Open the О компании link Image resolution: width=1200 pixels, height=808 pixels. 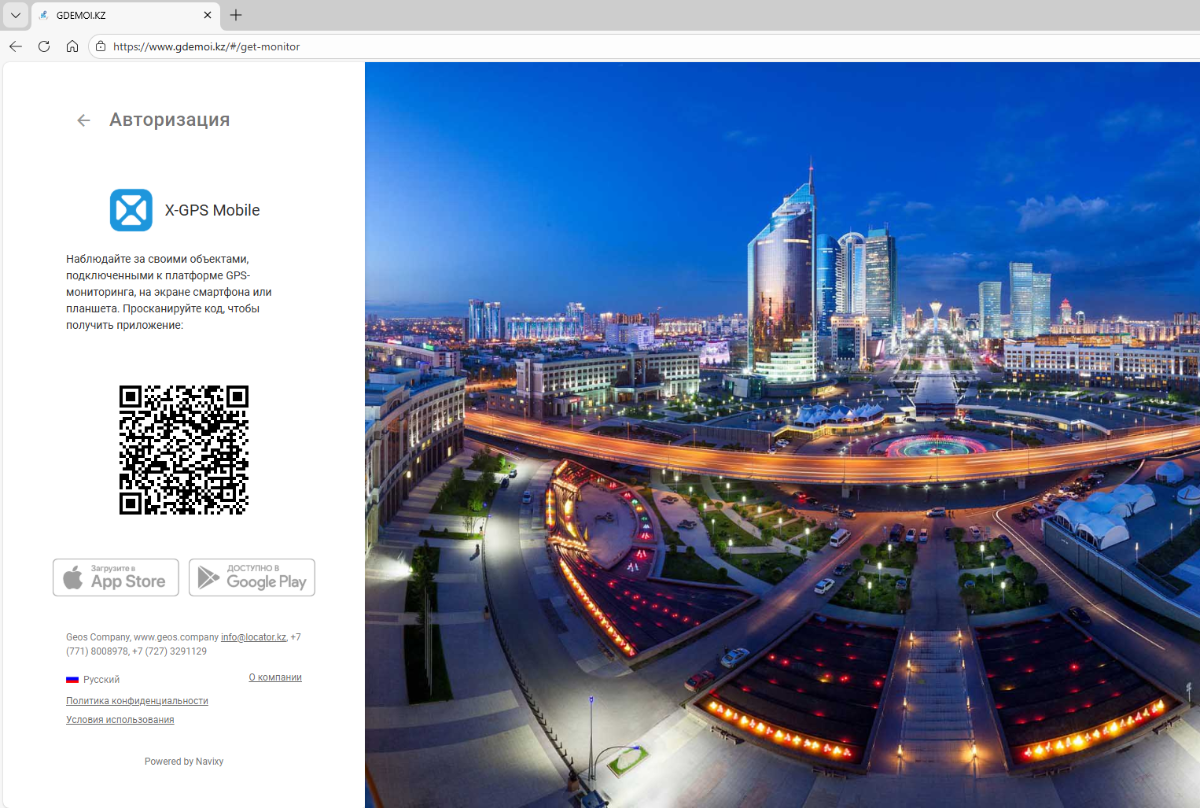(275, 677)
